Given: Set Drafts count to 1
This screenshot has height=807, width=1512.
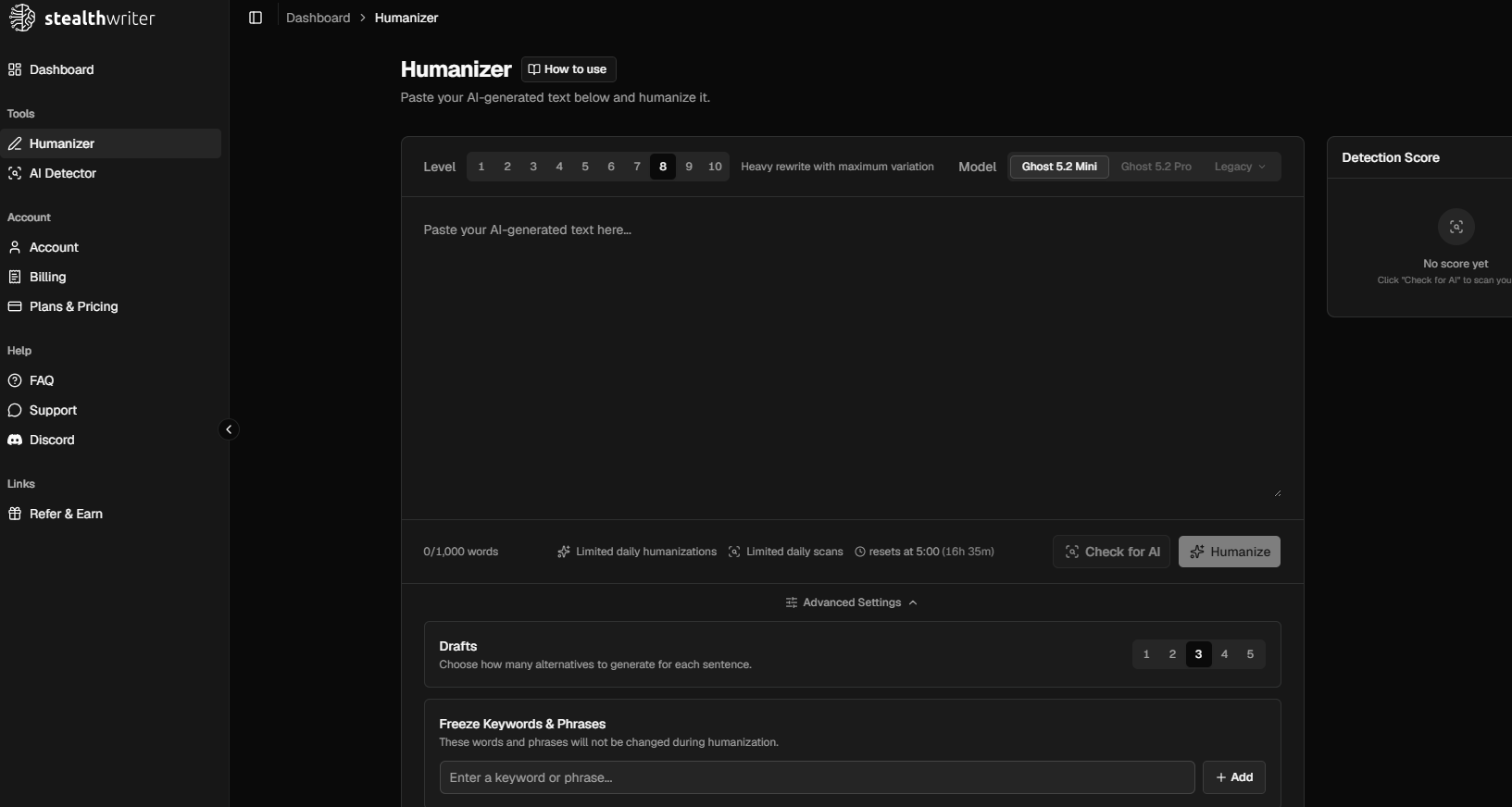Looking at the screenshot, I should point(1146,654).
